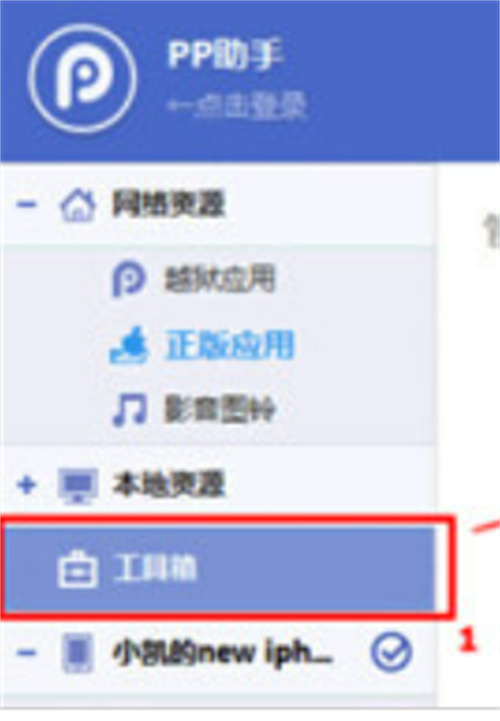The image size is (500, 721).
Task: Open the 点击登录 login link
Action: (237, 107)
